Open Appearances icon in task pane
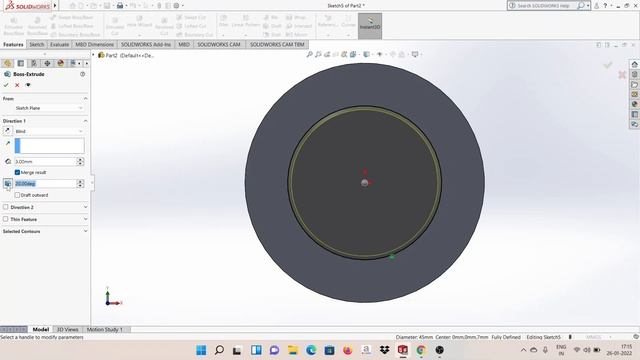 point(634,104)
